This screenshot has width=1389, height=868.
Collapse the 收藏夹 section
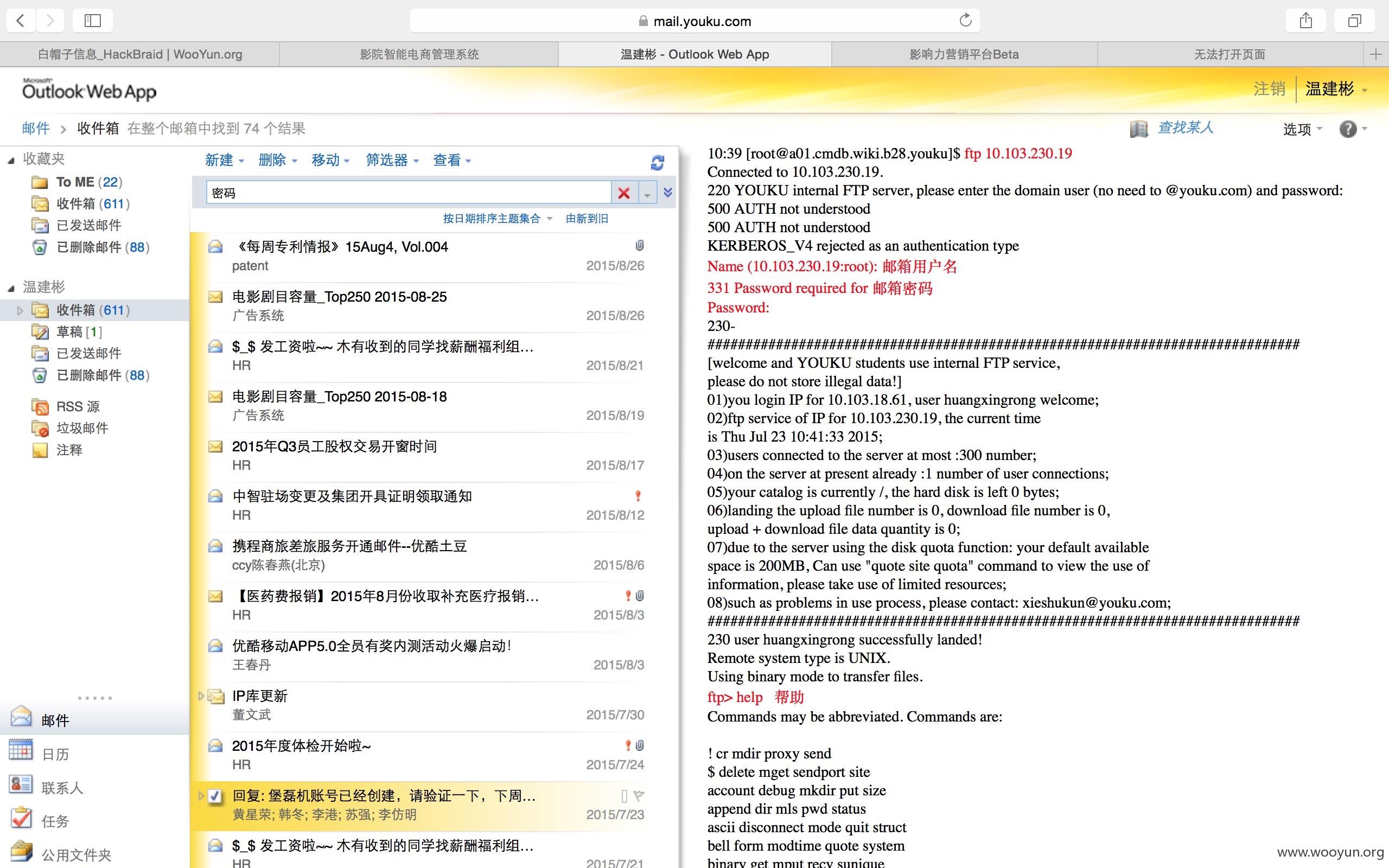coord(11,160)
